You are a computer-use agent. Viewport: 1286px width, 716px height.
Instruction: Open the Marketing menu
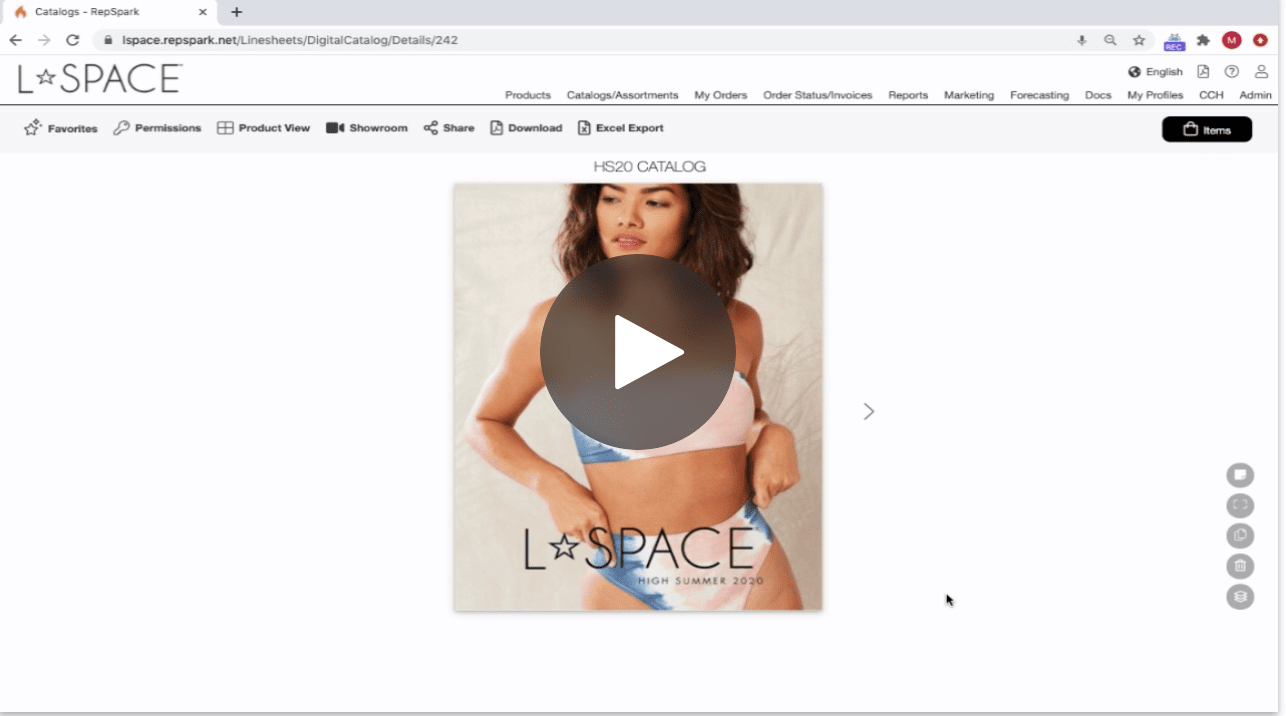[969, 95]
